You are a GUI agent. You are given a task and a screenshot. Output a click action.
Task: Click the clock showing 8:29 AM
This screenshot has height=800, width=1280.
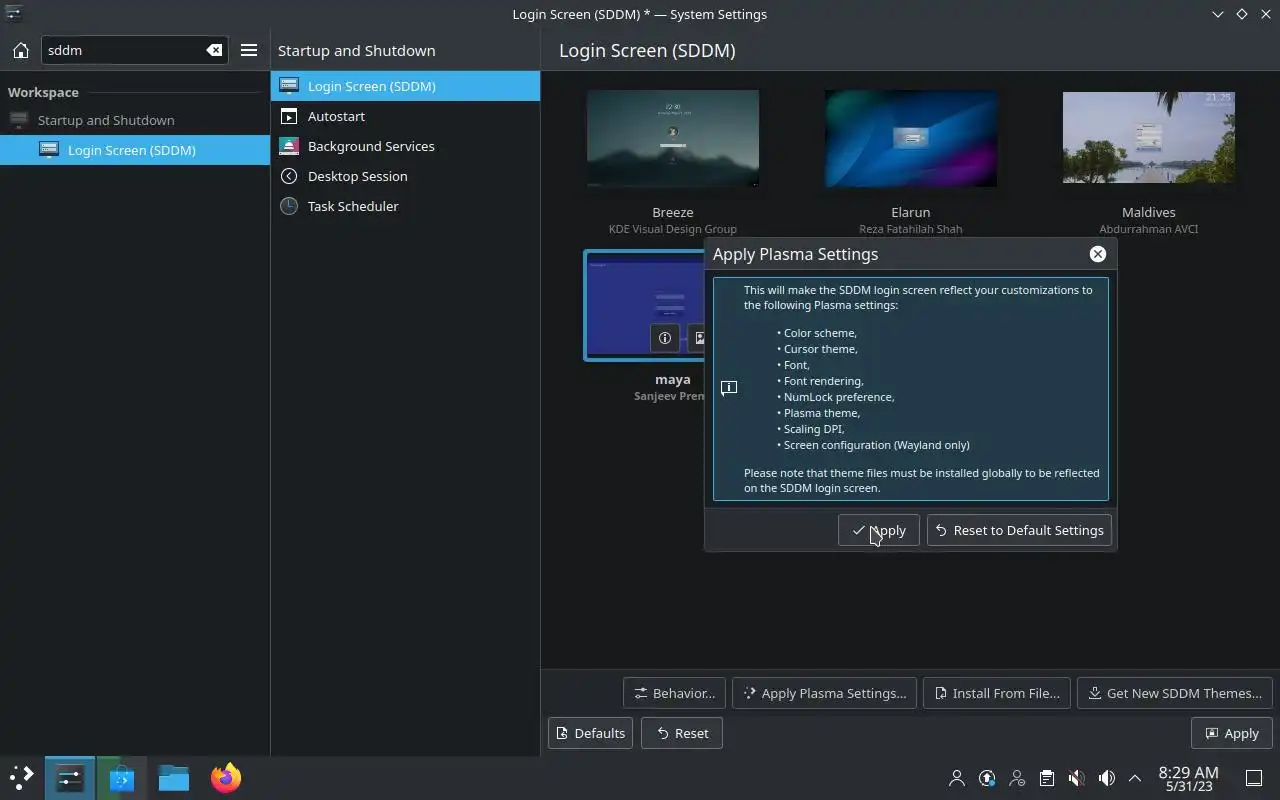pos(1188,778)
